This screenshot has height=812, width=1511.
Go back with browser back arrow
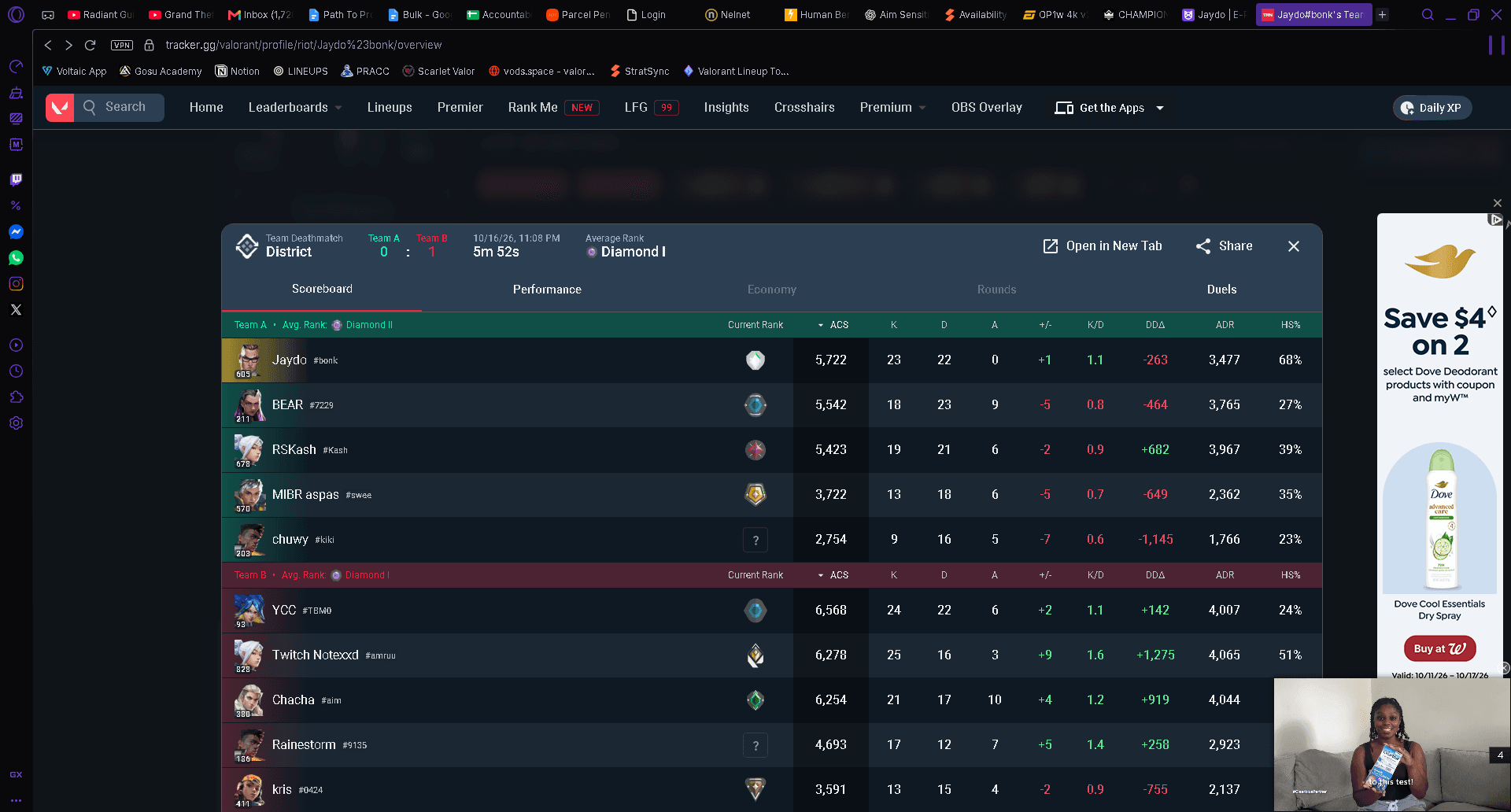tap(48, 45)
